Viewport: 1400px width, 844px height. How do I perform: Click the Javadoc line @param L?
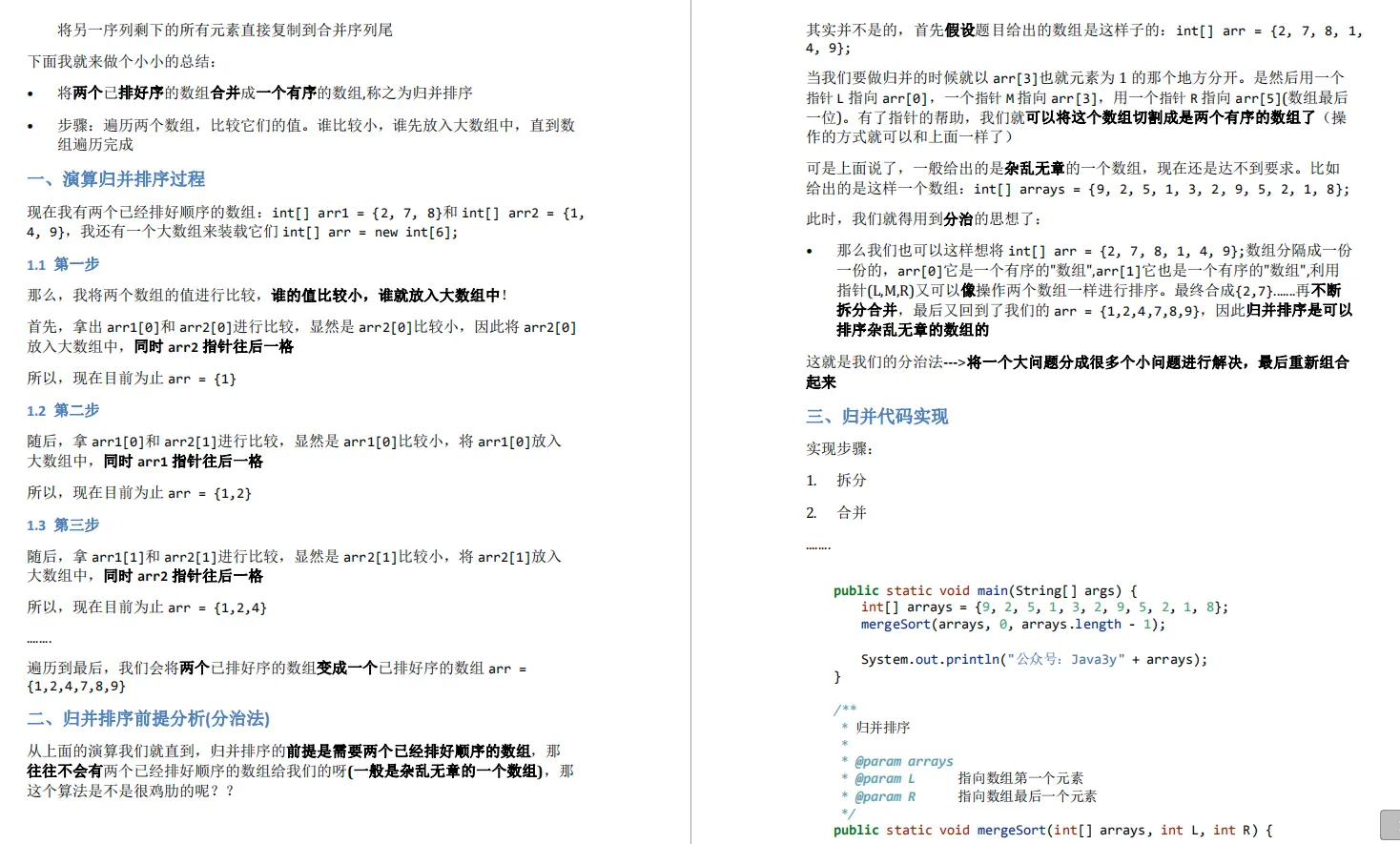(962, 778)
